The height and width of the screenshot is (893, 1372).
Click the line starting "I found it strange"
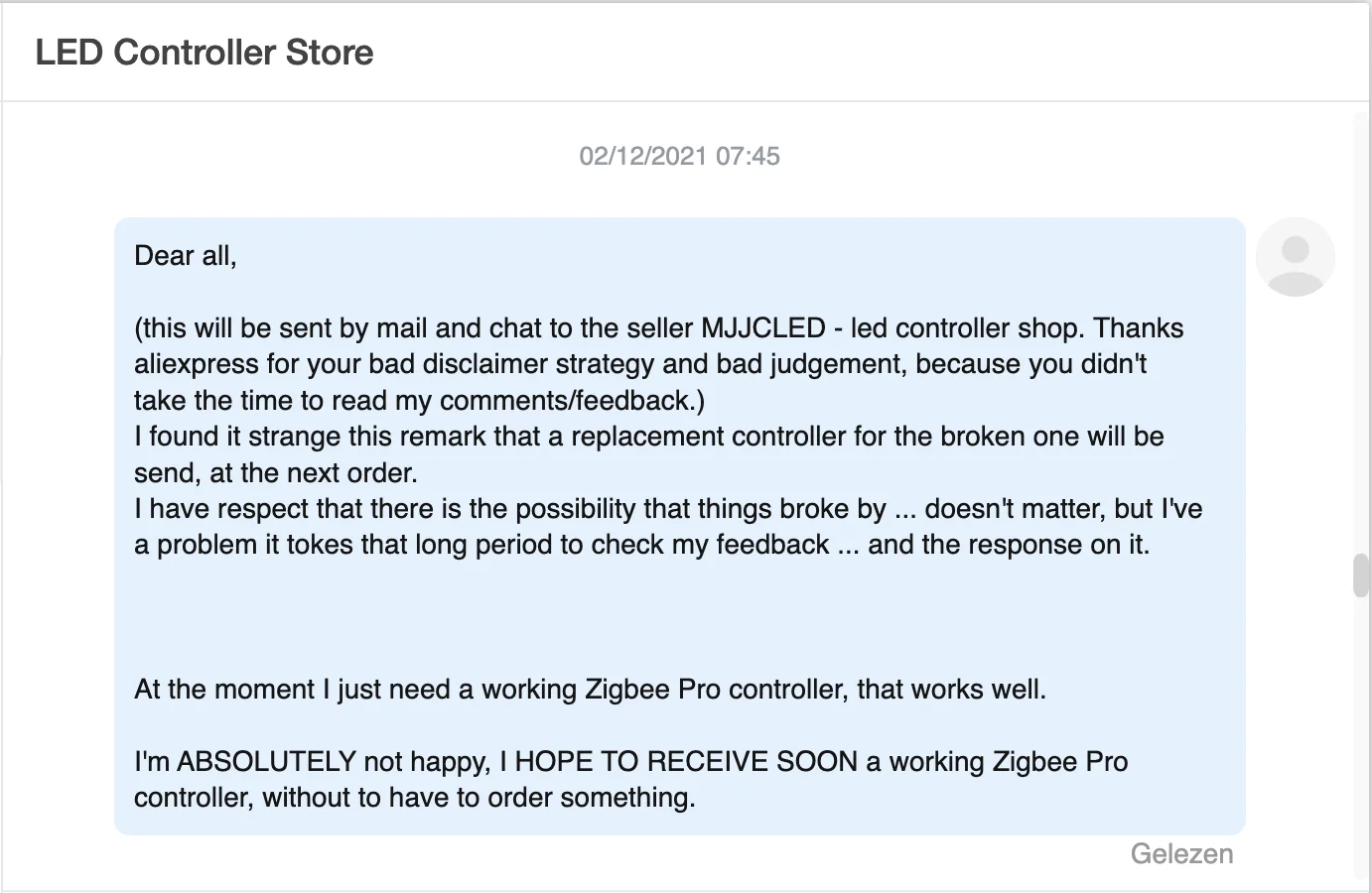648,437
